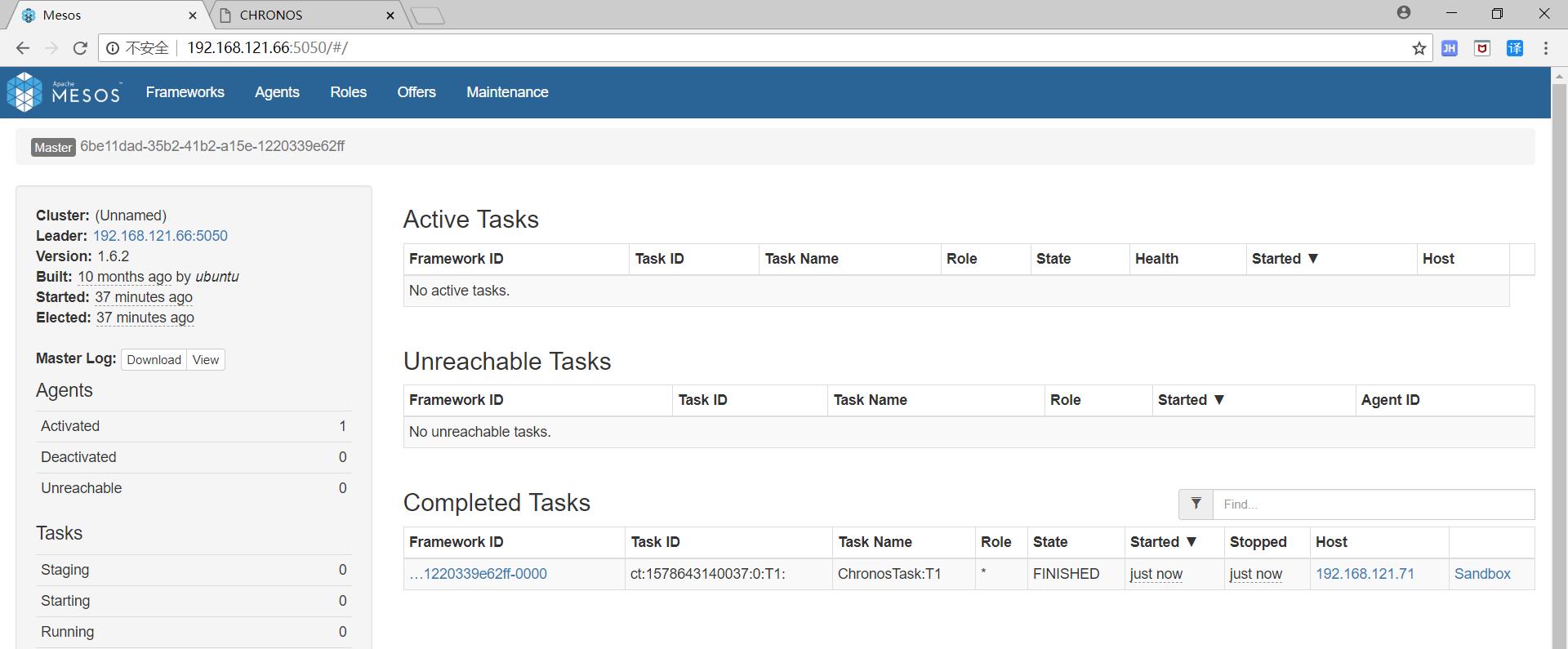Close the CHRONOS browser tab
The image size is (1568, 649).
(390, 16)
